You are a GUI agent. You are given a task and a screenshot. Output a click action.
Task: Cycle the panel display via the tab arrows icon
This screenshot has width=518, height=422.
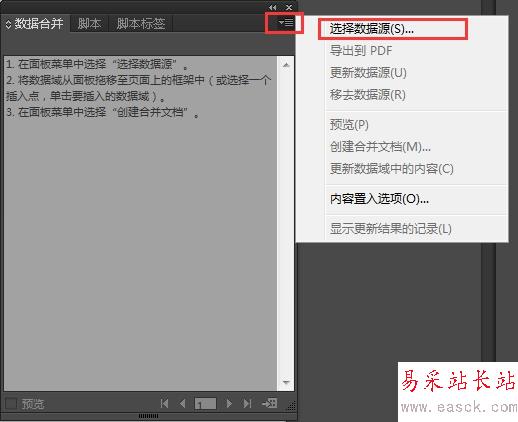point(8,24)
